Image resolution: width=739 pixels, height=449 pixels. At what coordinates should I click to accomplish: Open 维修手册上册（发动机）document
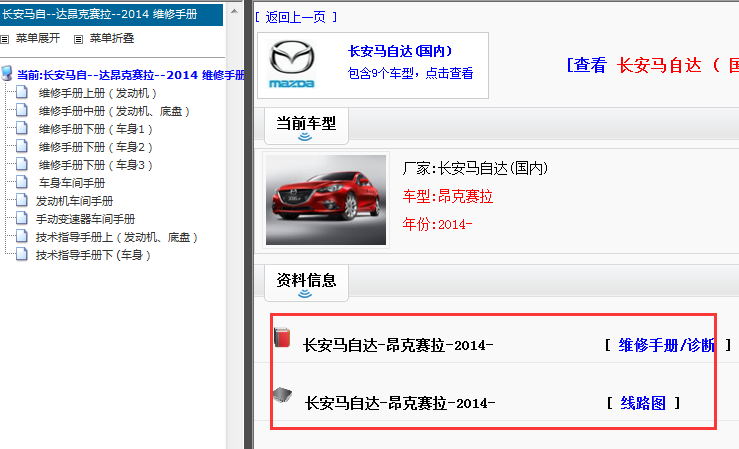click(98, 93)
